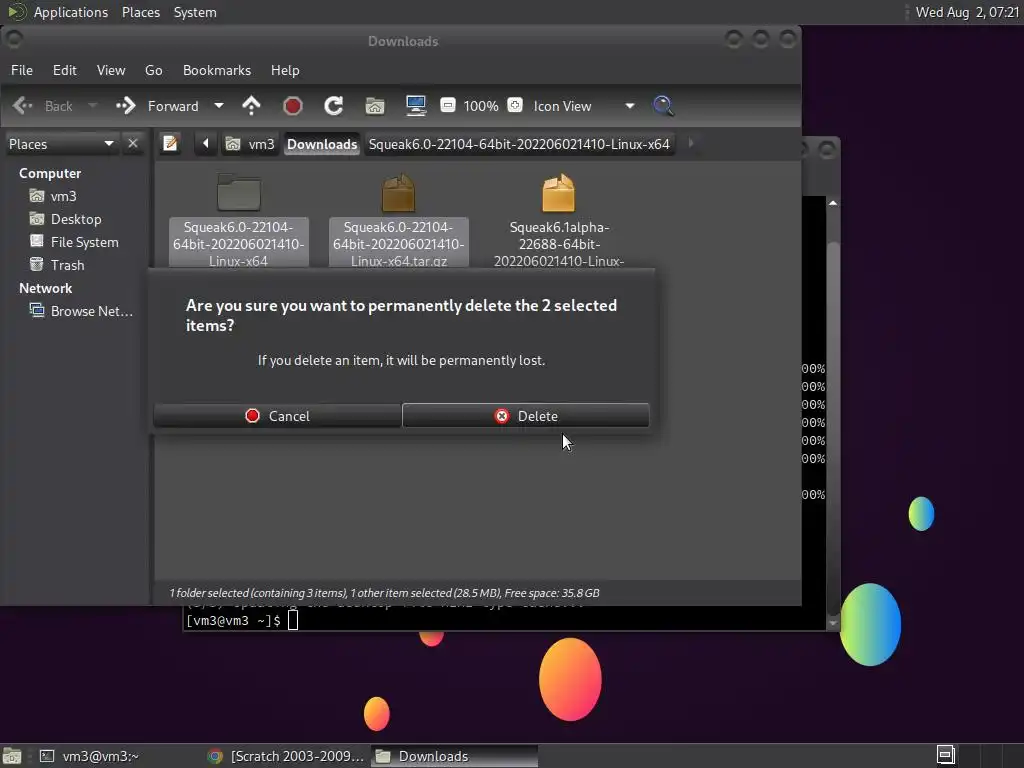
Task: Click the workspace switcher icon in the taskbar
Action: [946, 755]
